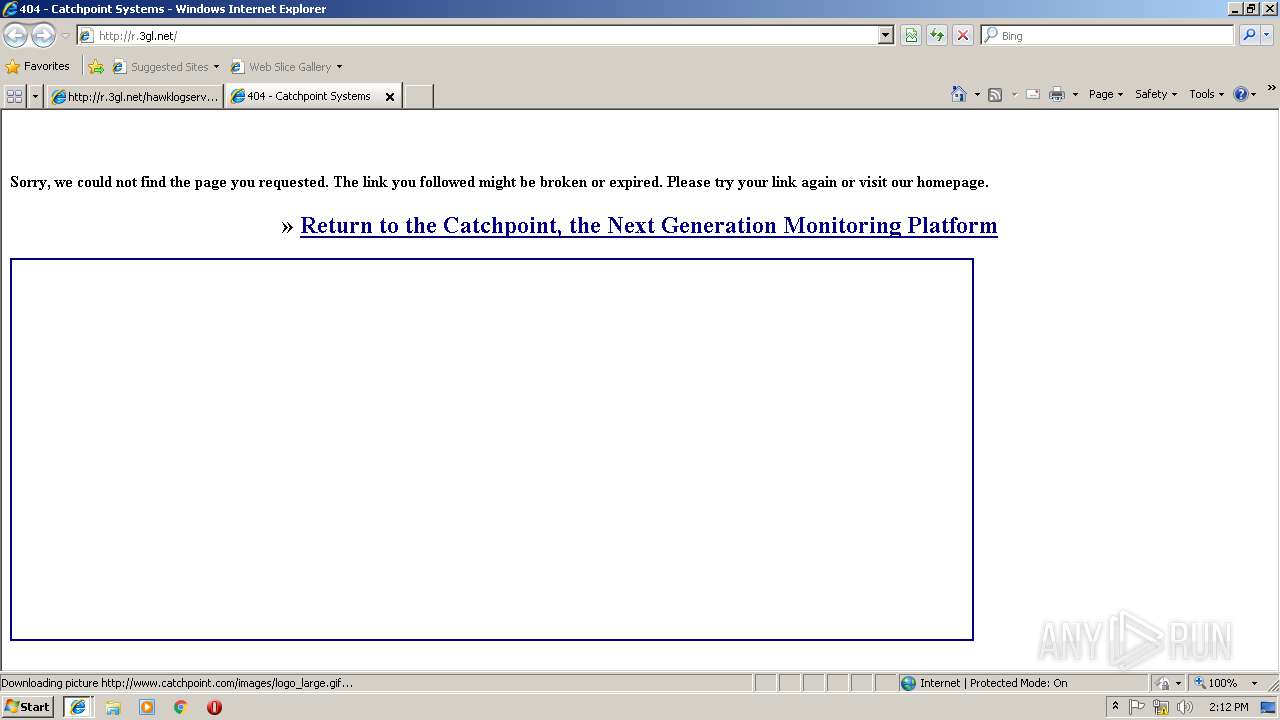Open the Web Slice Gallery item
This screenshot has height=720, width=1280.
(x=286, y=67)
